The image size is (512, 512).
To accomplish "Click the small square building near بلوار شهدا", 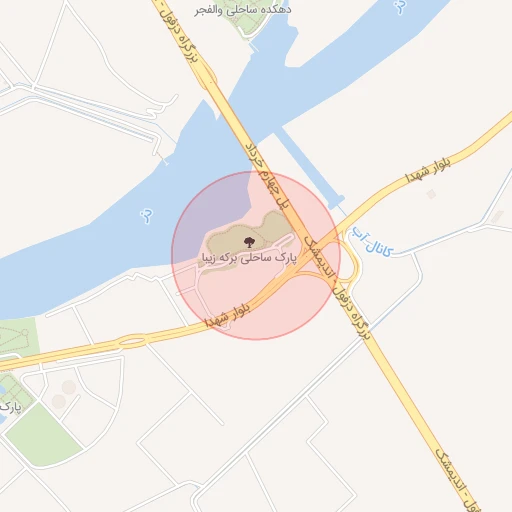I will click(x=431, y=194).
